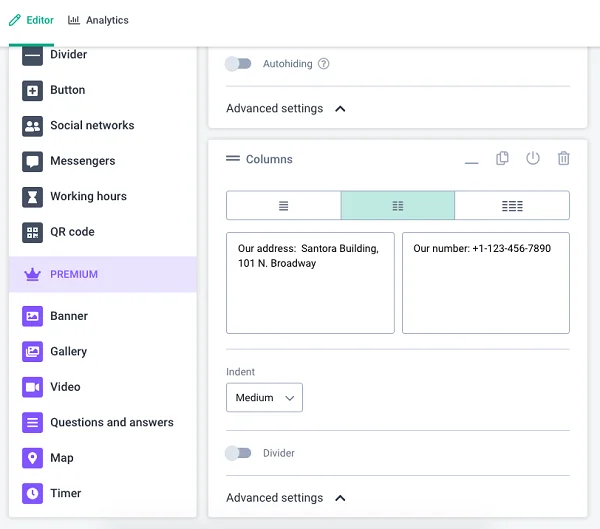Click the Autohiding help question mark
The width and height of the screenshot is (600, 529).
pyautogui.click(x=324, y=64)
